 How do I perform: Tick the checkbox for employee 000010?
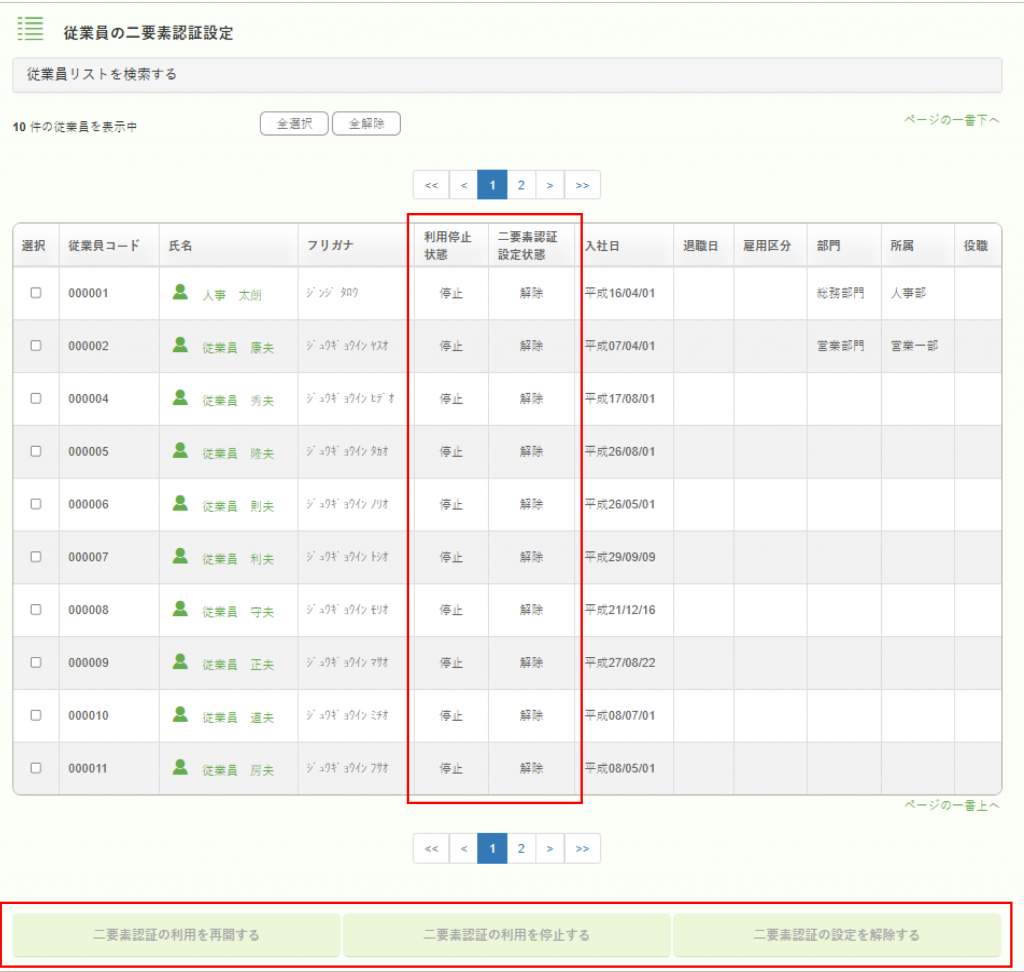tap(36, 715)
